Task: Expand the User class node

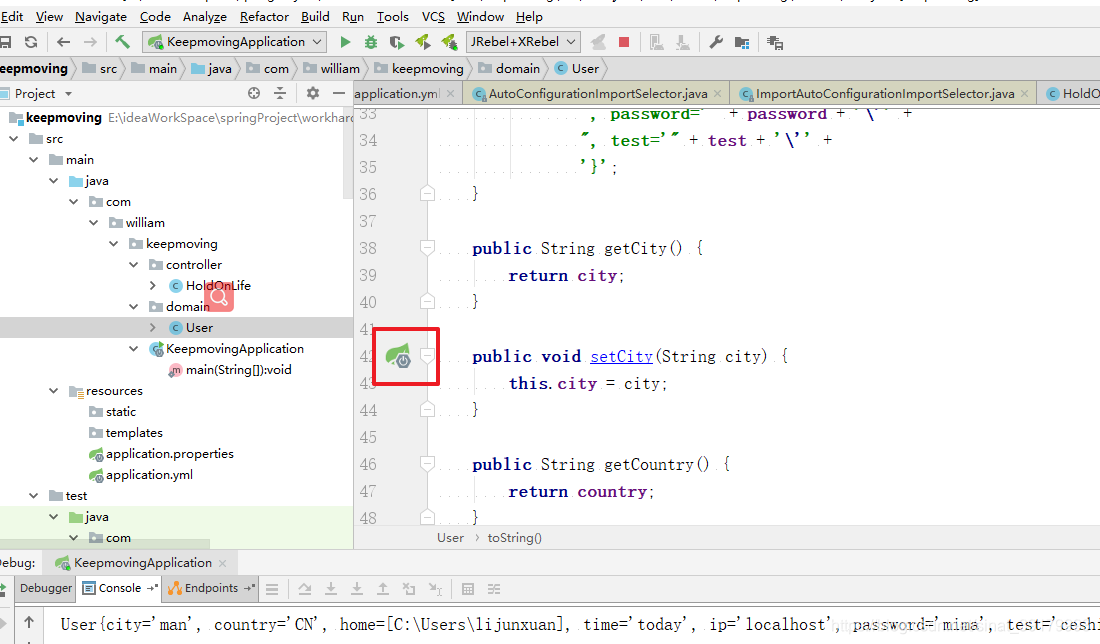Action: pos(153,328)
